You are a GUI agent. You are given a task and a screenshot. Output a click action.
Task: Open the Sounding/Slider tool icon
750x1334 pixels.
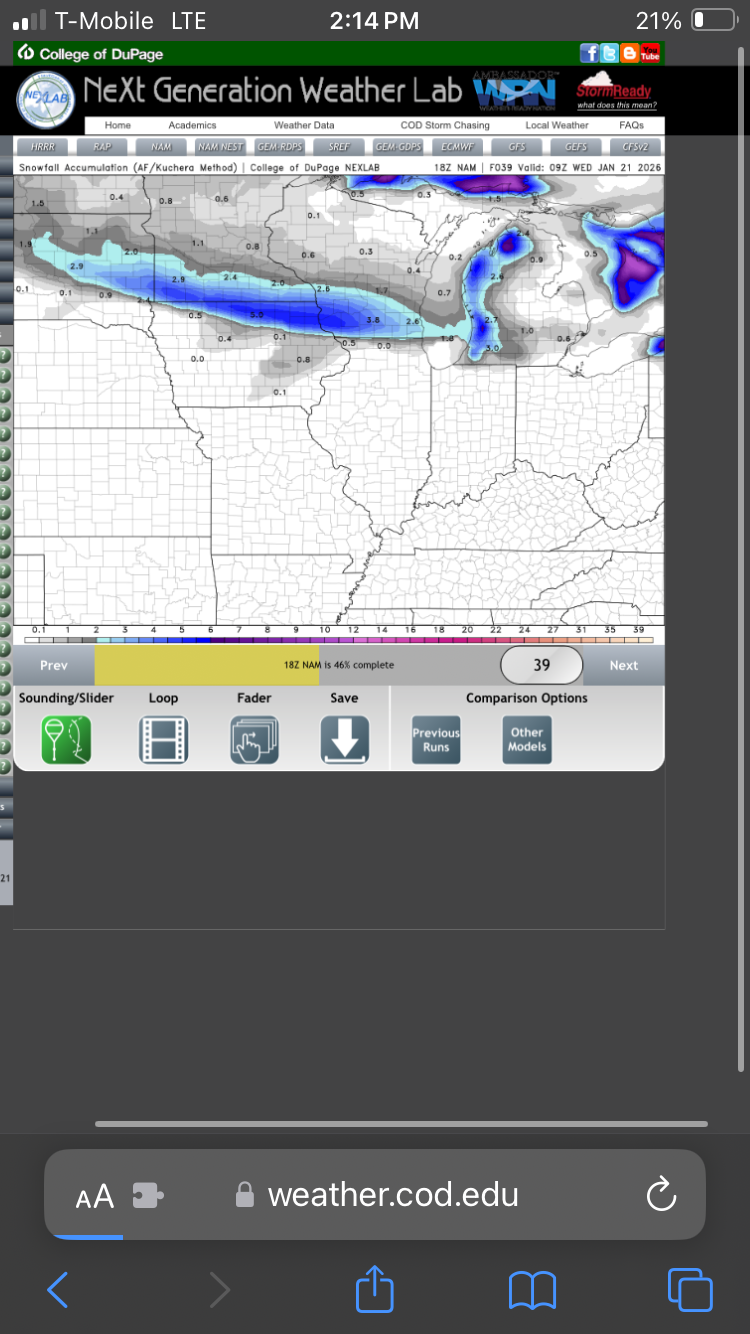(x=66, y=741)
